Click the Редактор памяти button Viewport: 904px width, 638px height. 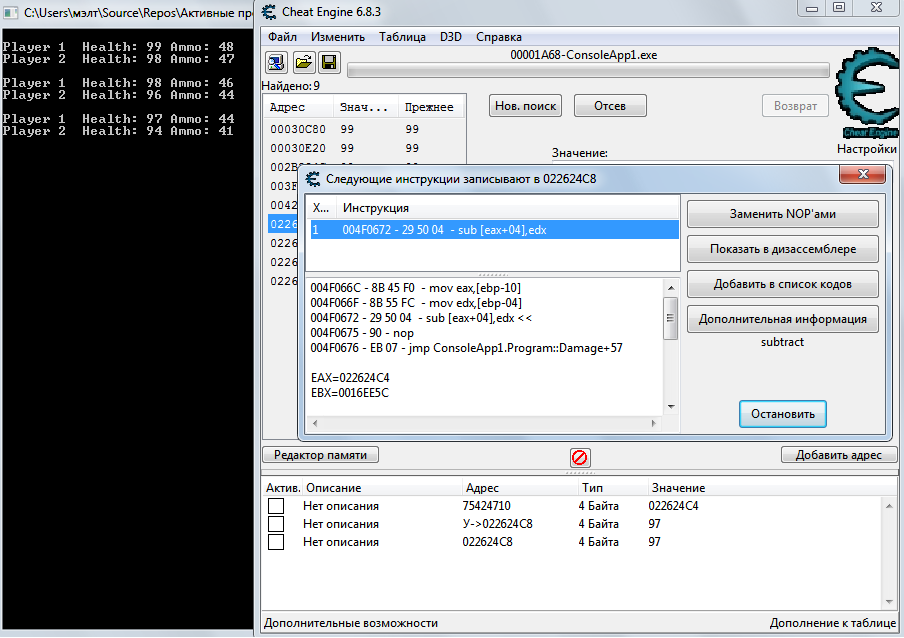coord(320,455)
